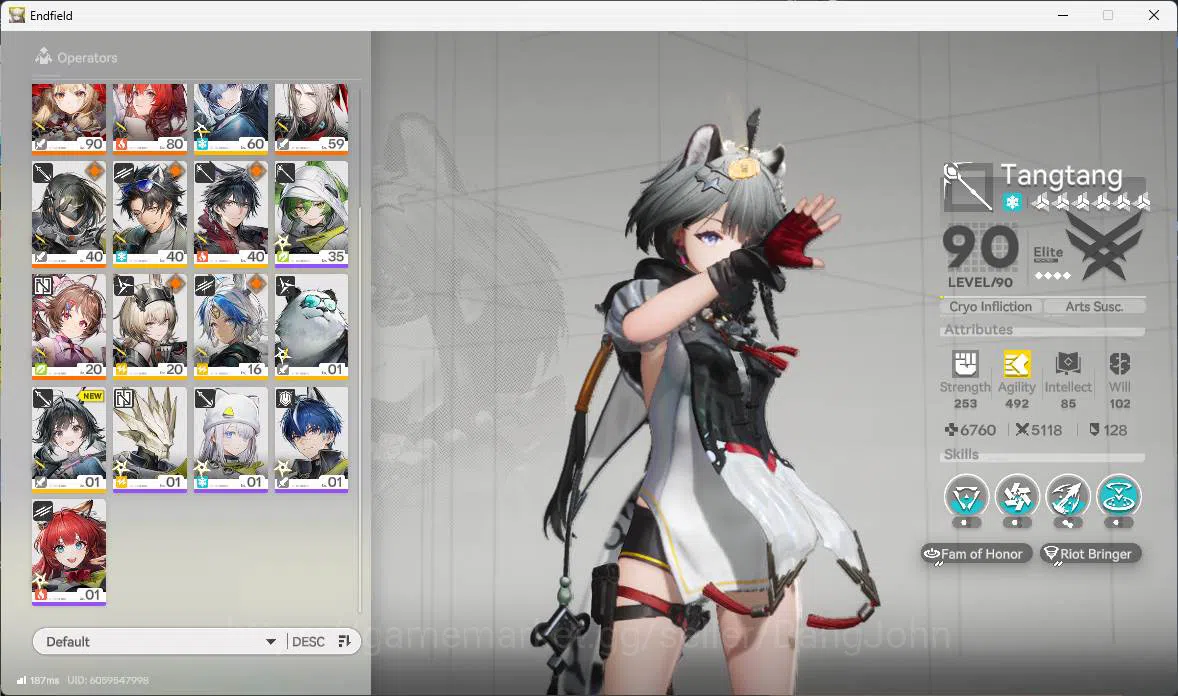Close the Endfield window

[1154, 15]
